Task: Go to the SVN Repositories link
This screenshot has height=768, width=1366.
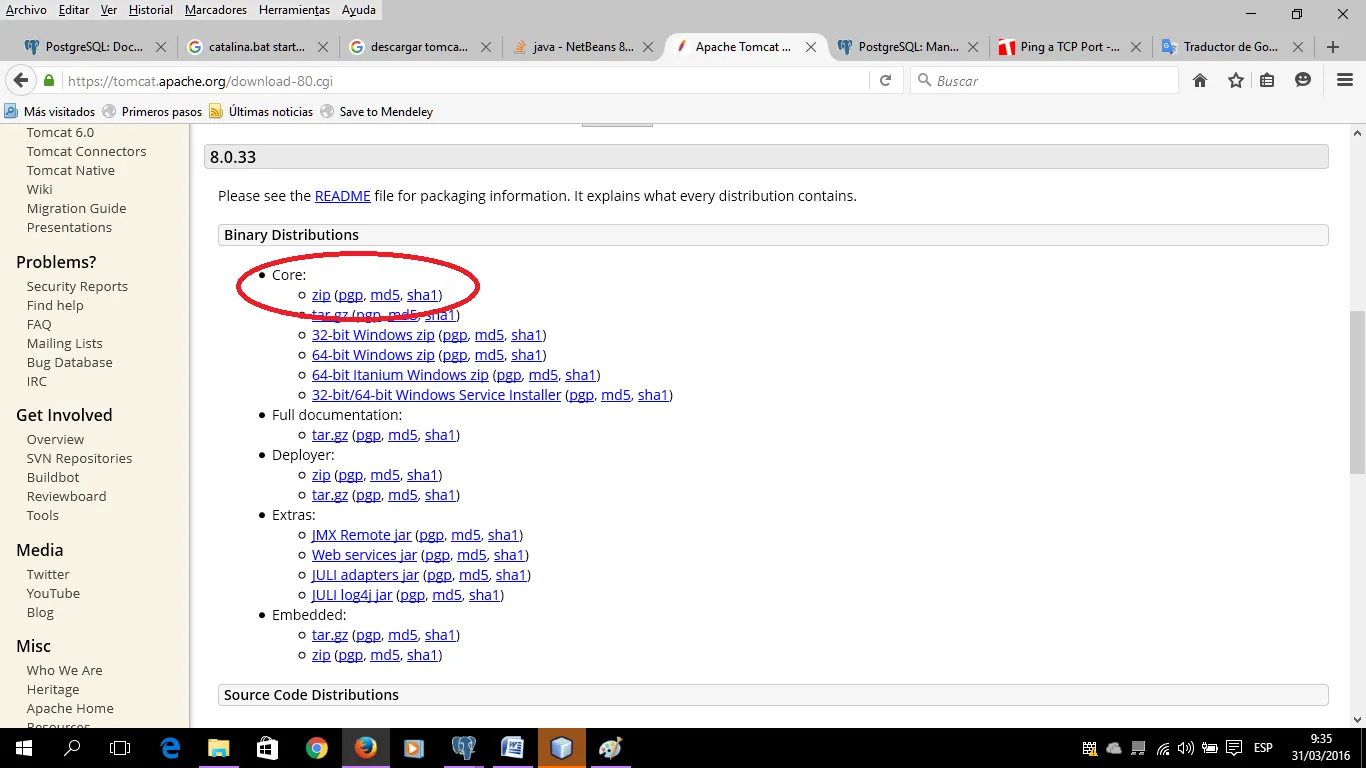Action: (x=79, y=459)
